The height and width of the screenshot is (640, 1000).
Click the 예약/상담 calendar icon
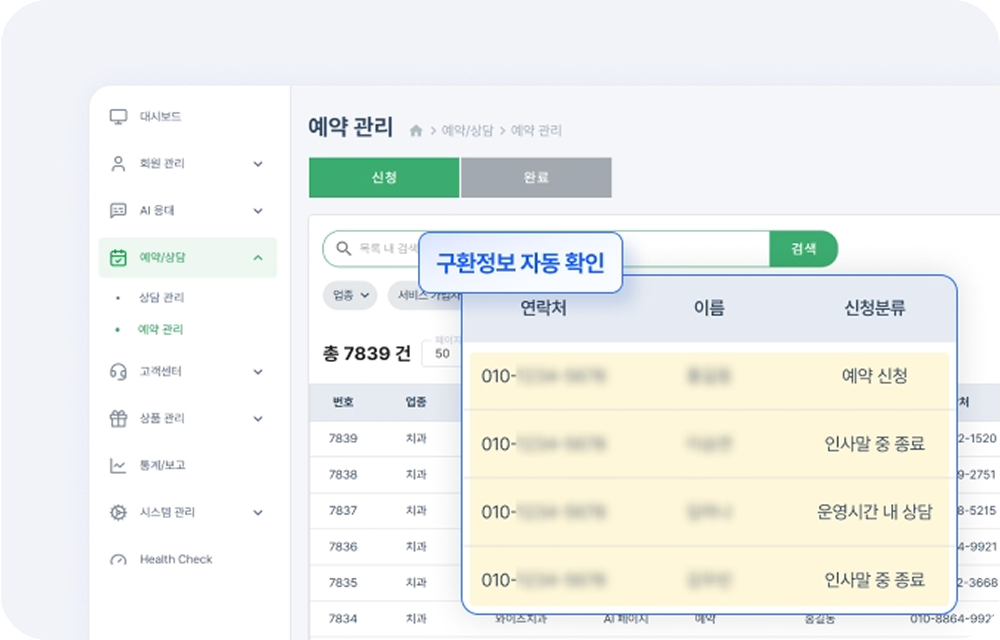(118, 258)
